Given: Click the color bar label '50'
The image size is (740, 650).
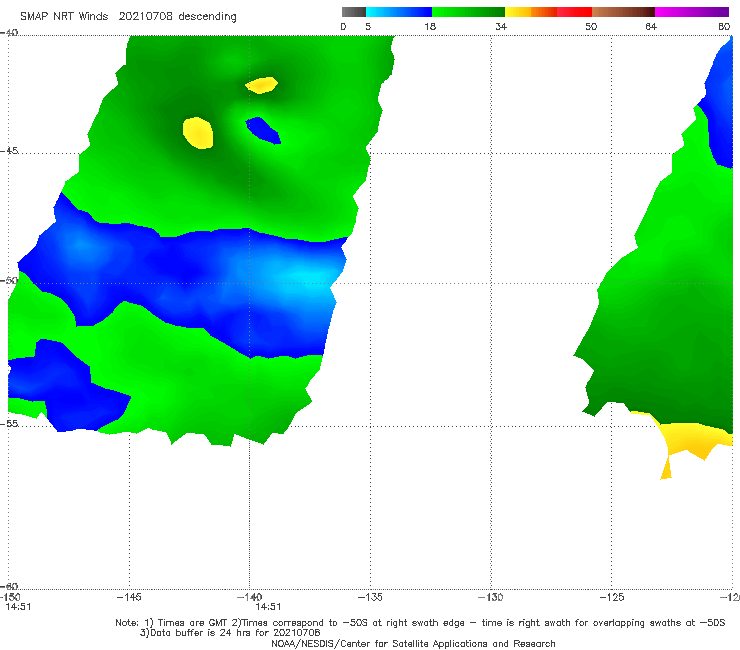Looking at the screenshot, I should [591, 26].
